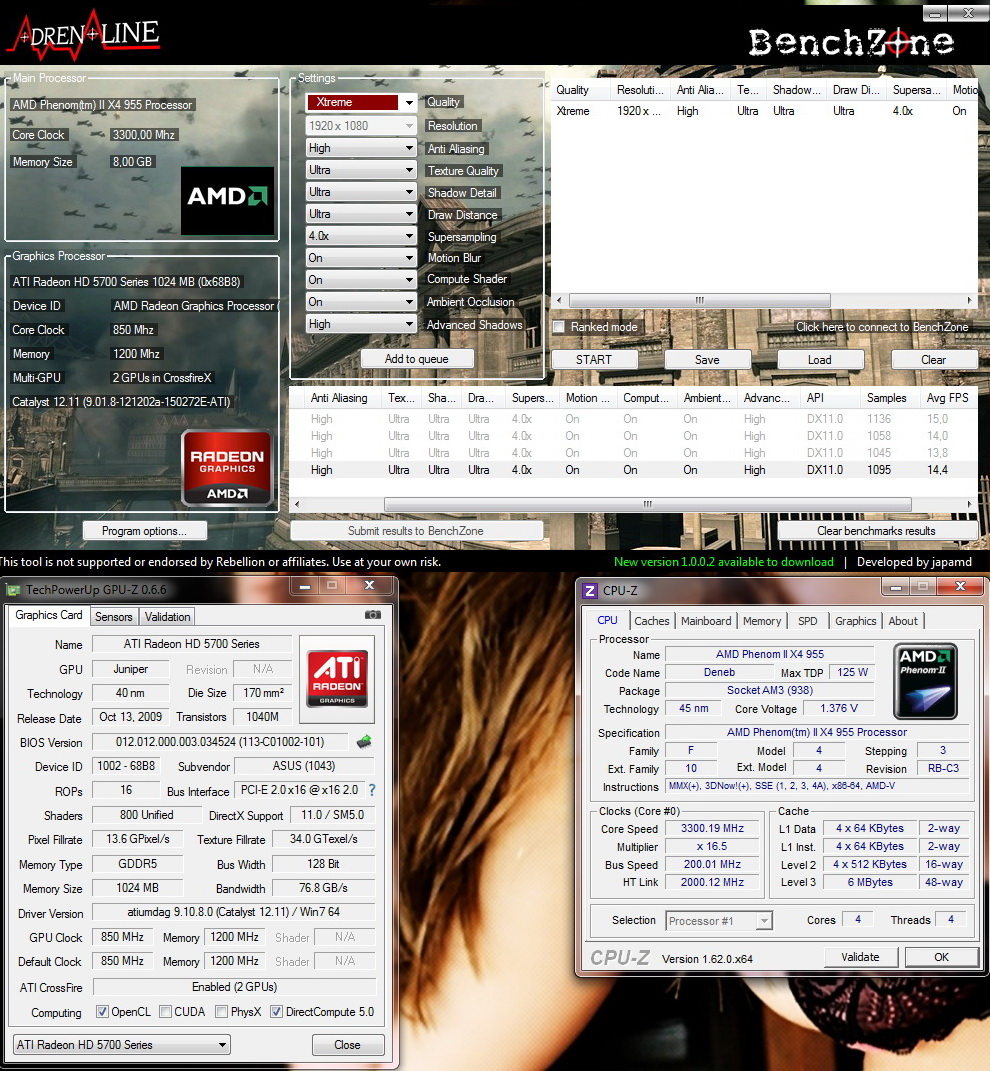Switch to the Sensors tab in GPU-Z
This screenshot has width=990, height=1071.
click(x=113, y=617)
